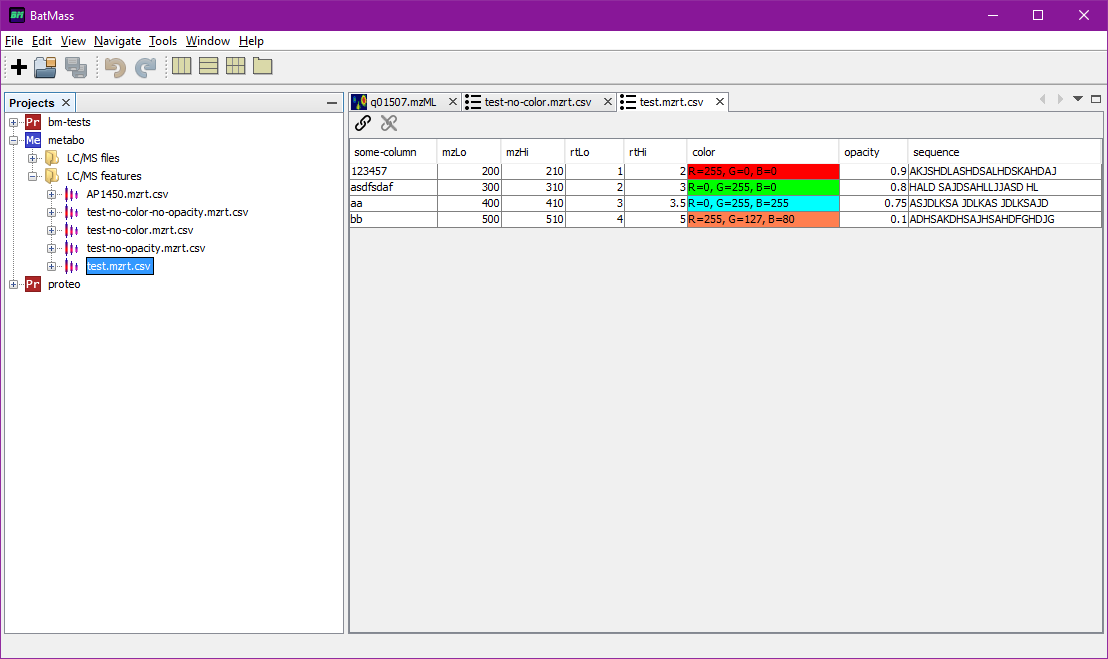The width and height of the screenshot is (1108, 659).
Task: Click the test-no-opacity.mzrt.csv file icon
Action: pos(71,248)
